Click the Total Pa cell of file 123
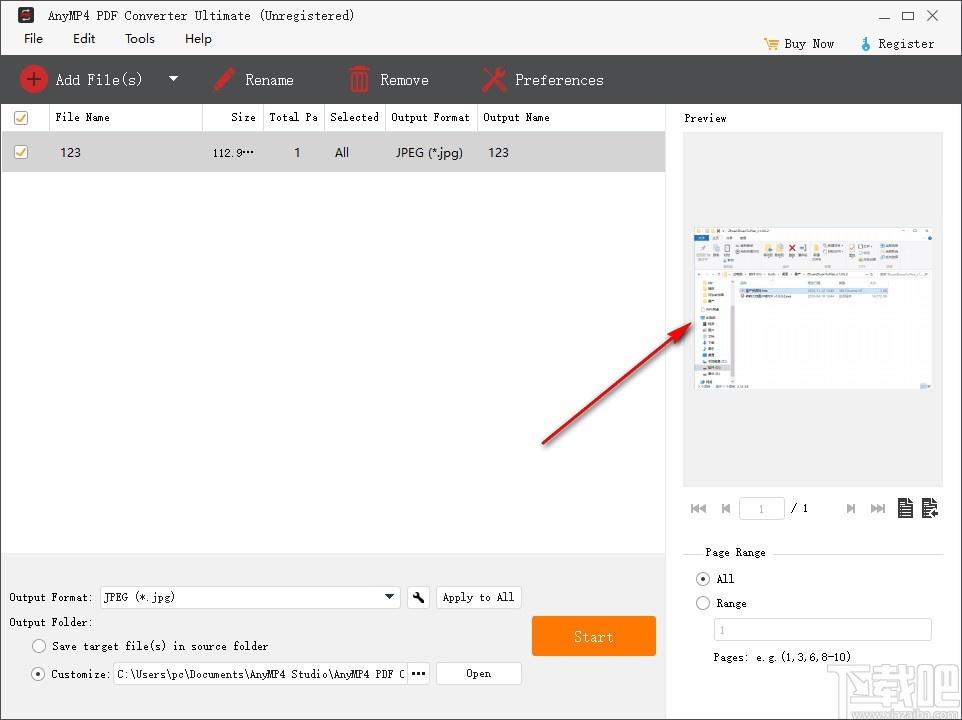Screen dimensions: 962x720 point(297,153)
